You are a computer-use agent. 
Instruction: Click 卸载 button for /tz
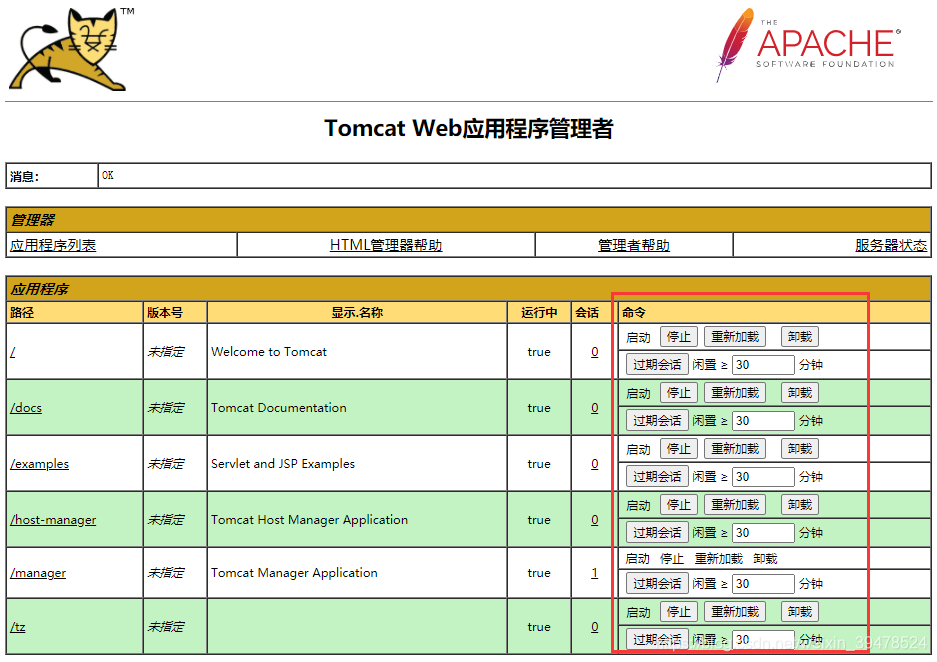point(800,612)
